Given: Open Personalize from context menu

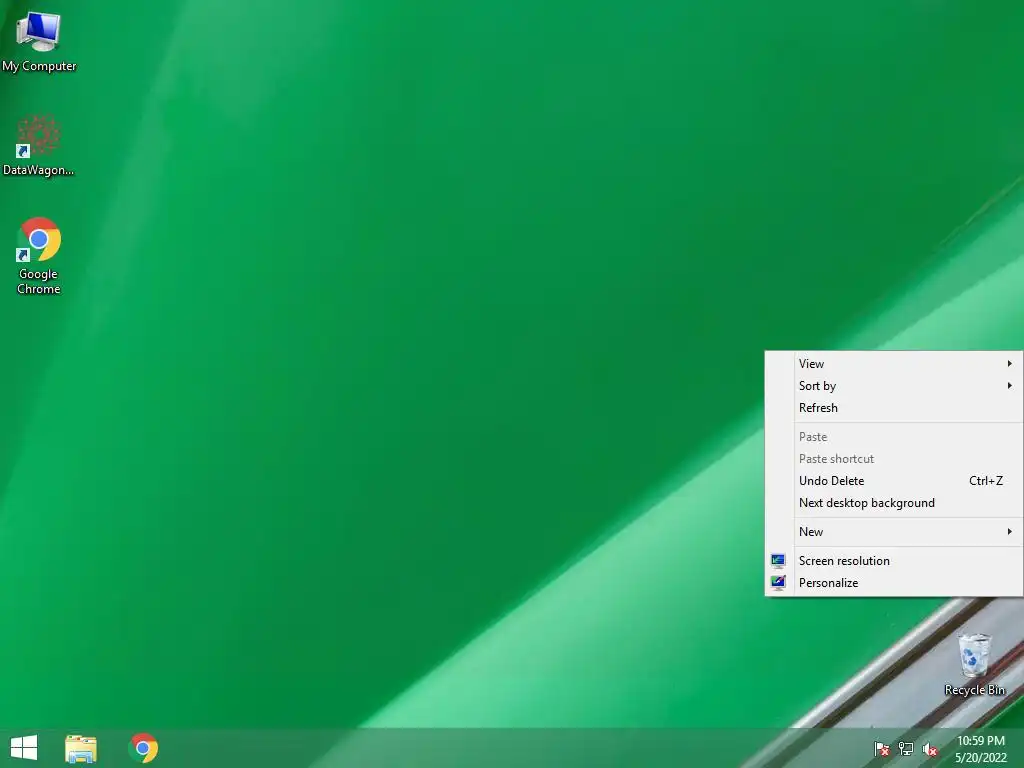Looking at the screenshot, I should 893,583.
